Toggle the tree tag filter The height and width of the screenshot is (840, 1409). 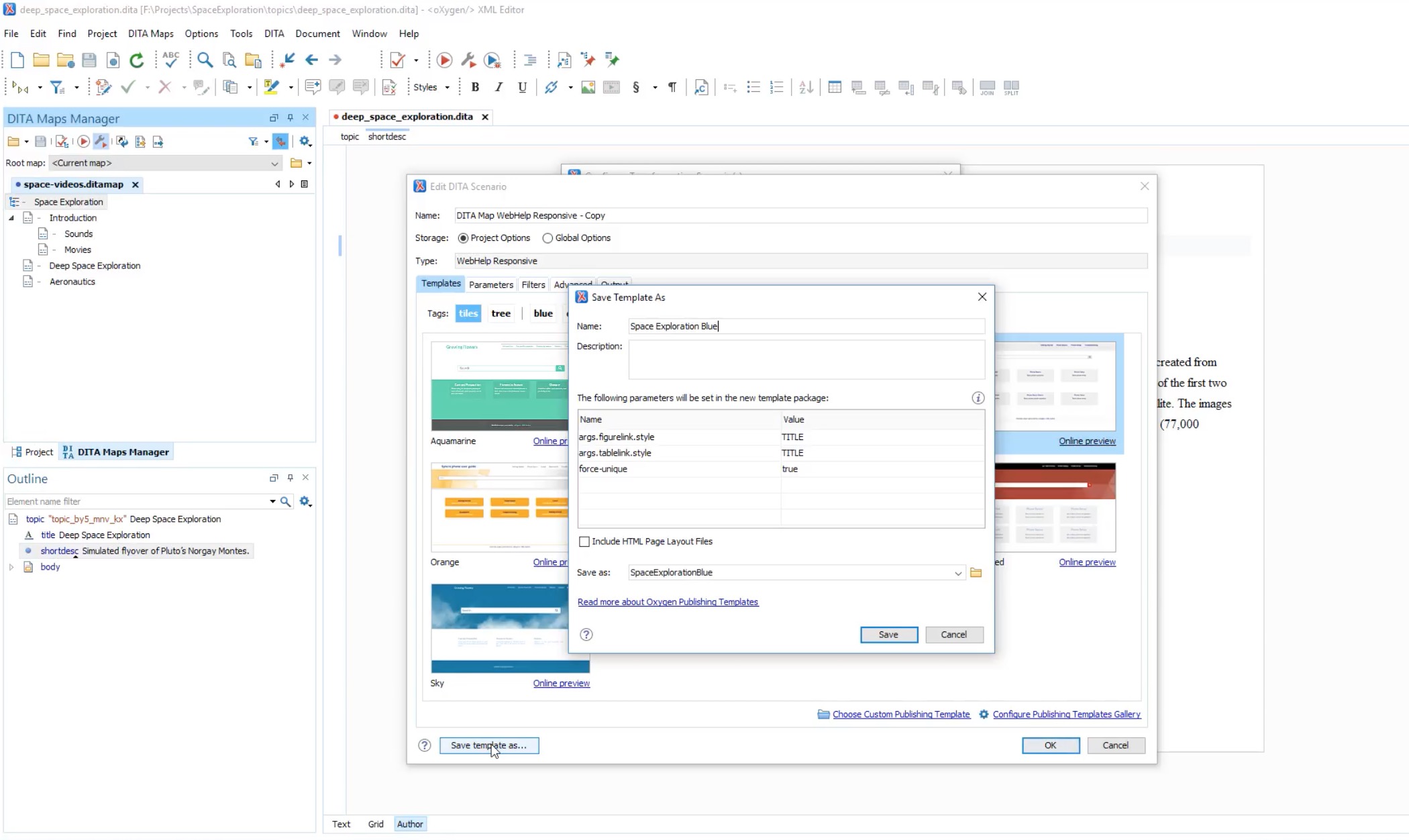coord(501,313)
